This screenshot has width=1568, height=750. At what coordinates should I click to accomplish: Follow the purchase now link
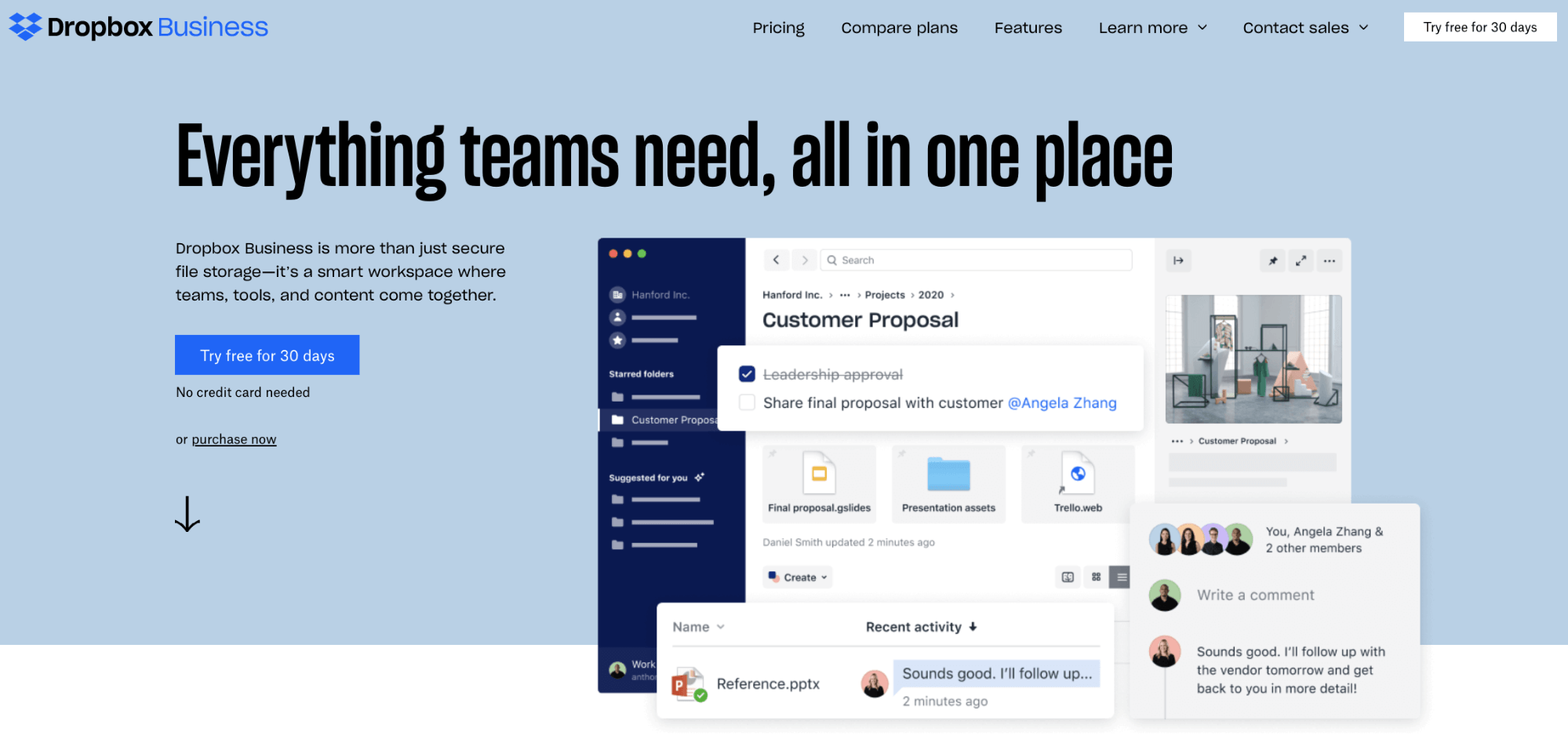point(234,439)
